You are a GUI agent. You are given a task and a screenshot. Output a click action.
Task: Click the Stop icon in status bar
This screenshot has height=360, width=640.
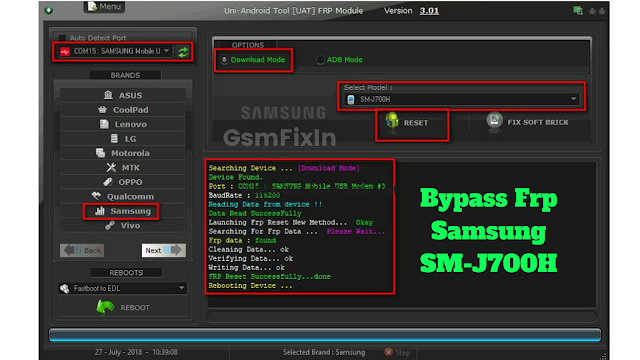coord(388,352)
